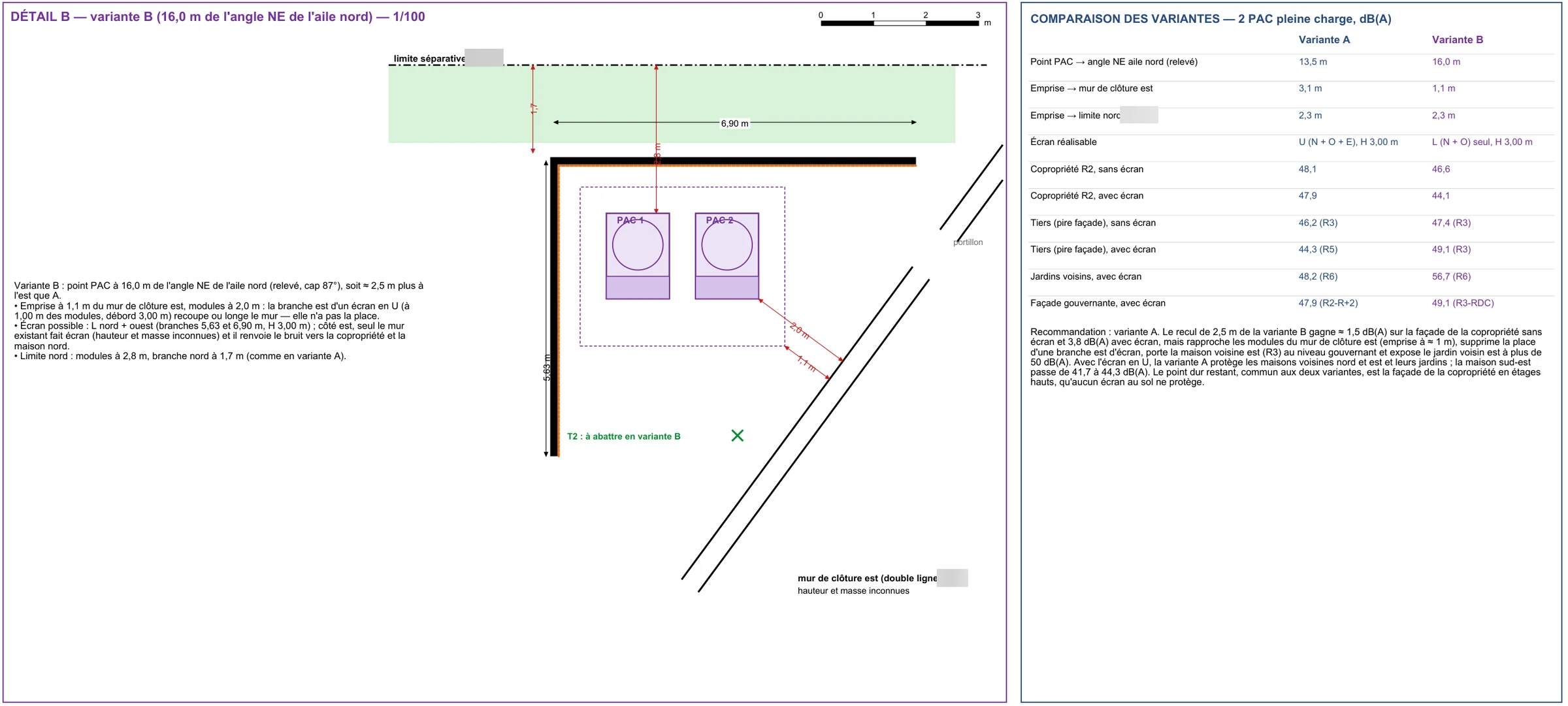Image resolution: width=1568 pixels, height=706 pixels.
Task: Click the '46,2 (R3)' cell
Action: [x=1318, y=223]
